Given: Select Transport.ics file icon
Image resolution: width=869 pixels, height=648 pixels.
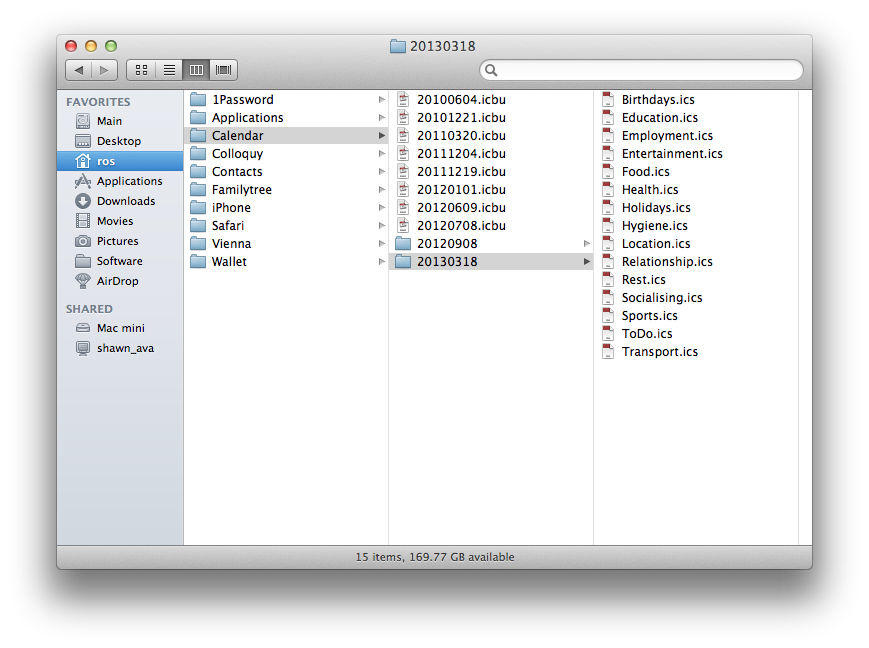Looking at the screenshot, I should click(608, 352).
